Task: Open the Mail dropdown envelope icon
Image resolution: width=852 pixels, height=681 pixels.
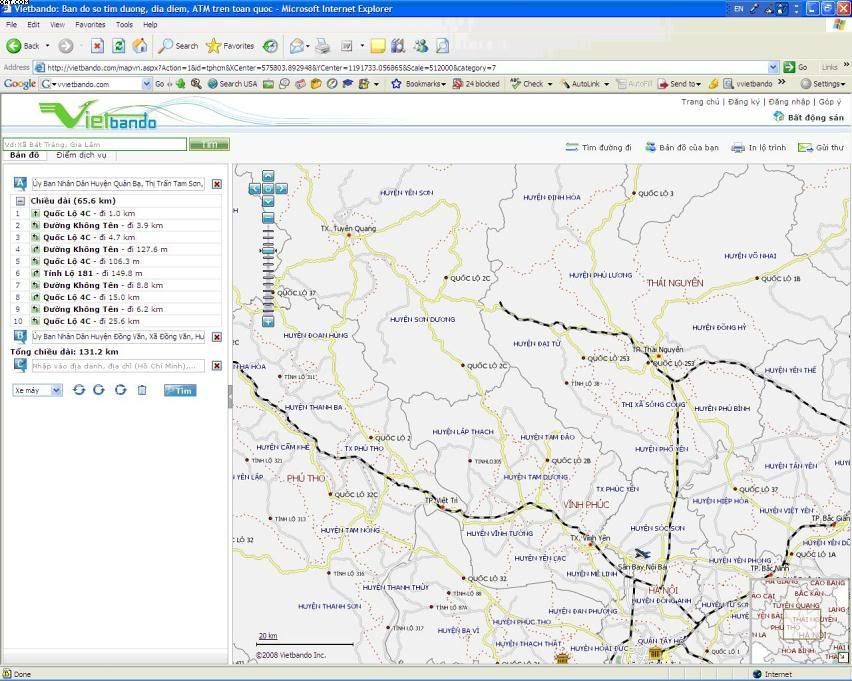Action: click(x=299, y=46)
